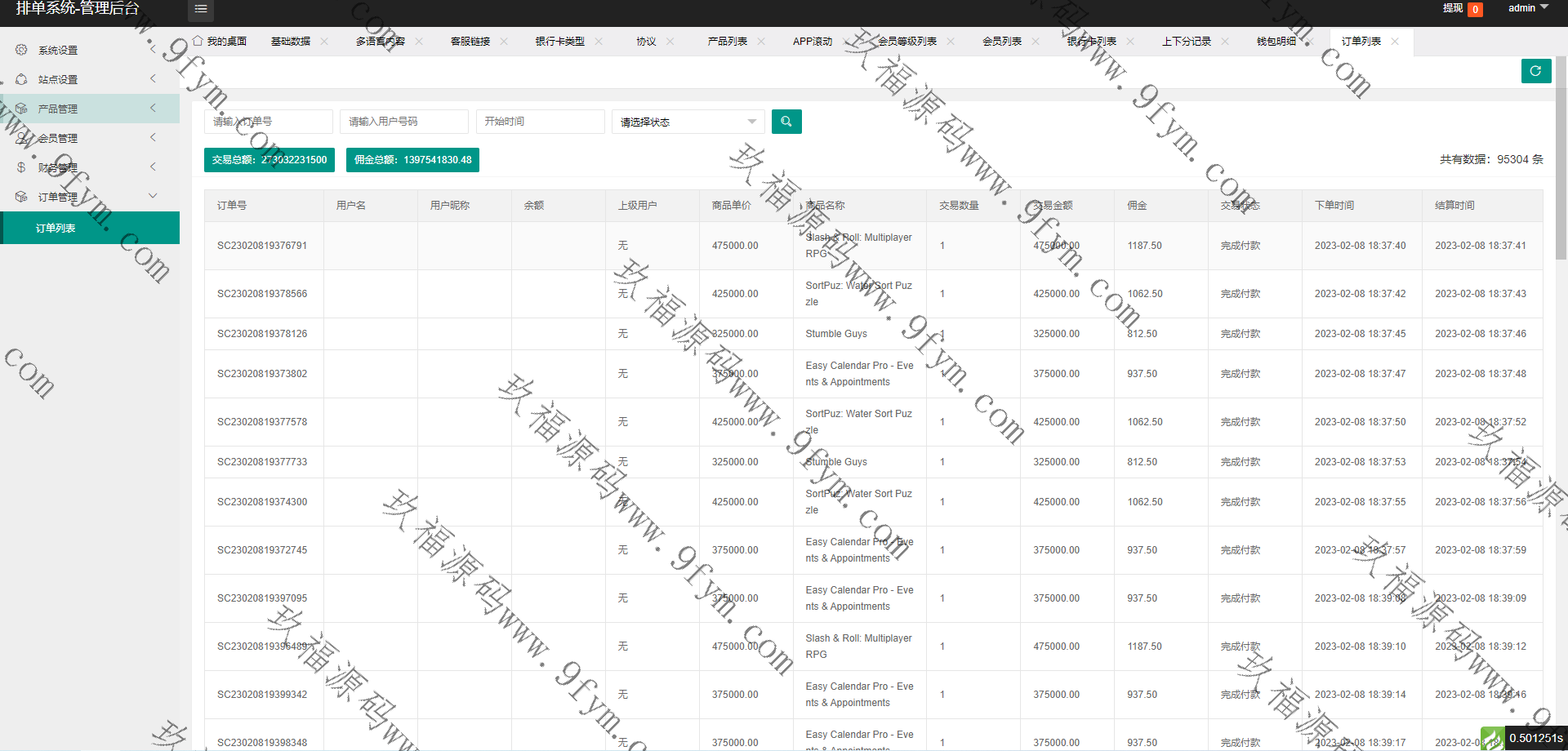This screenshot has width=1568, height=751.
Task: Click the home icon on 我的桌面 tab
Action: click(198, 41)
